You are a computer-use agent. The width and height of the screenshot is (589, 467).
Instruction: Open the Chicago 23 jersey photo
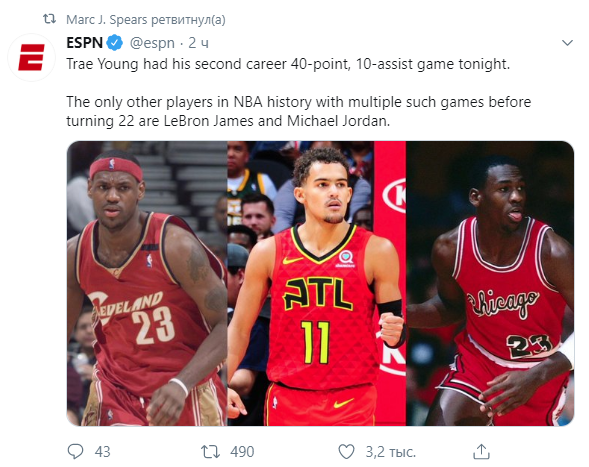[x=490, y=283]
